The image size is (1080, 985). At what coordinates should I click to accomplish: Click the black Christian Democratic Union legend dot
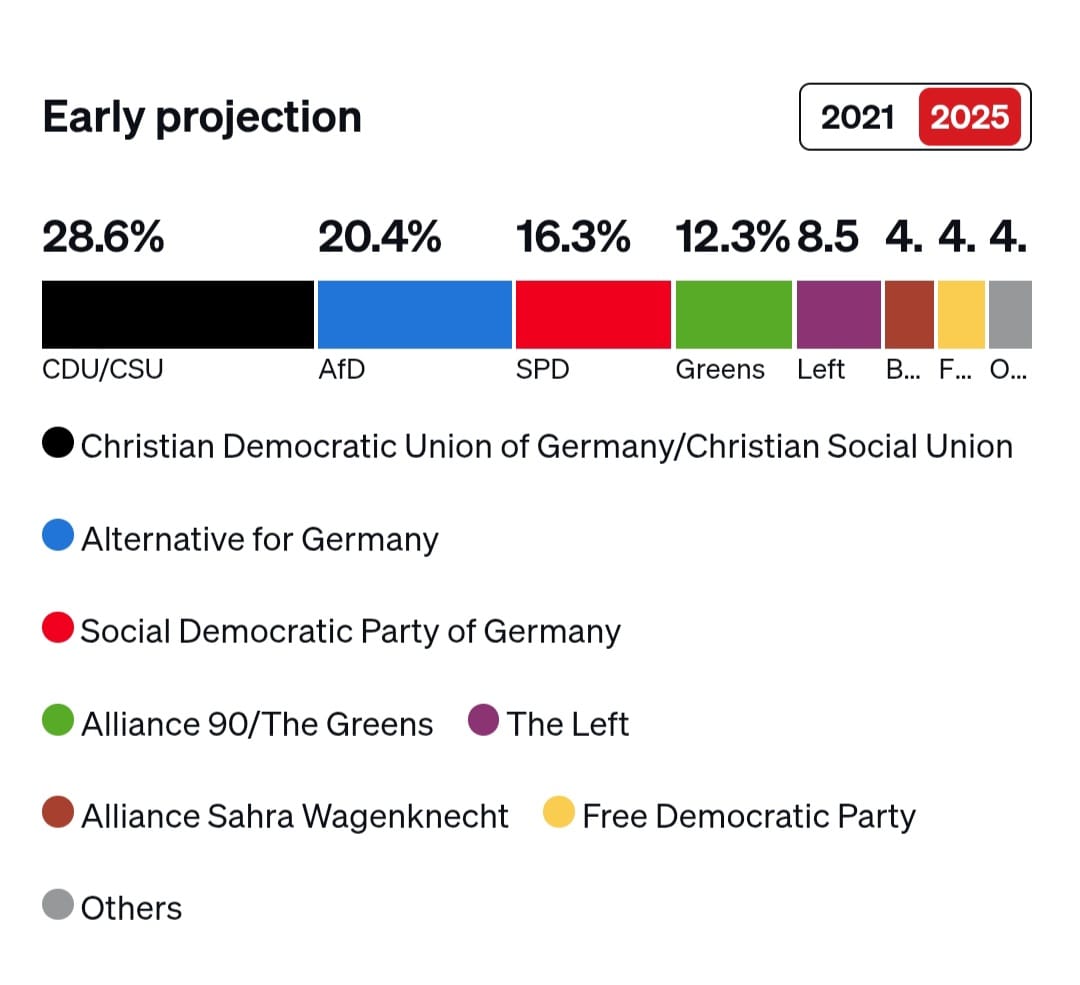click(58, 444)
